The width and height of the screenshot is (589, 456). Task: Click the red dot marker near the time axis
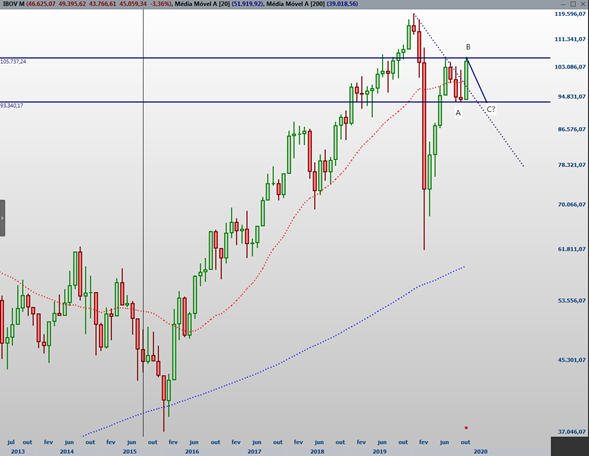click(x=466, y=427)
